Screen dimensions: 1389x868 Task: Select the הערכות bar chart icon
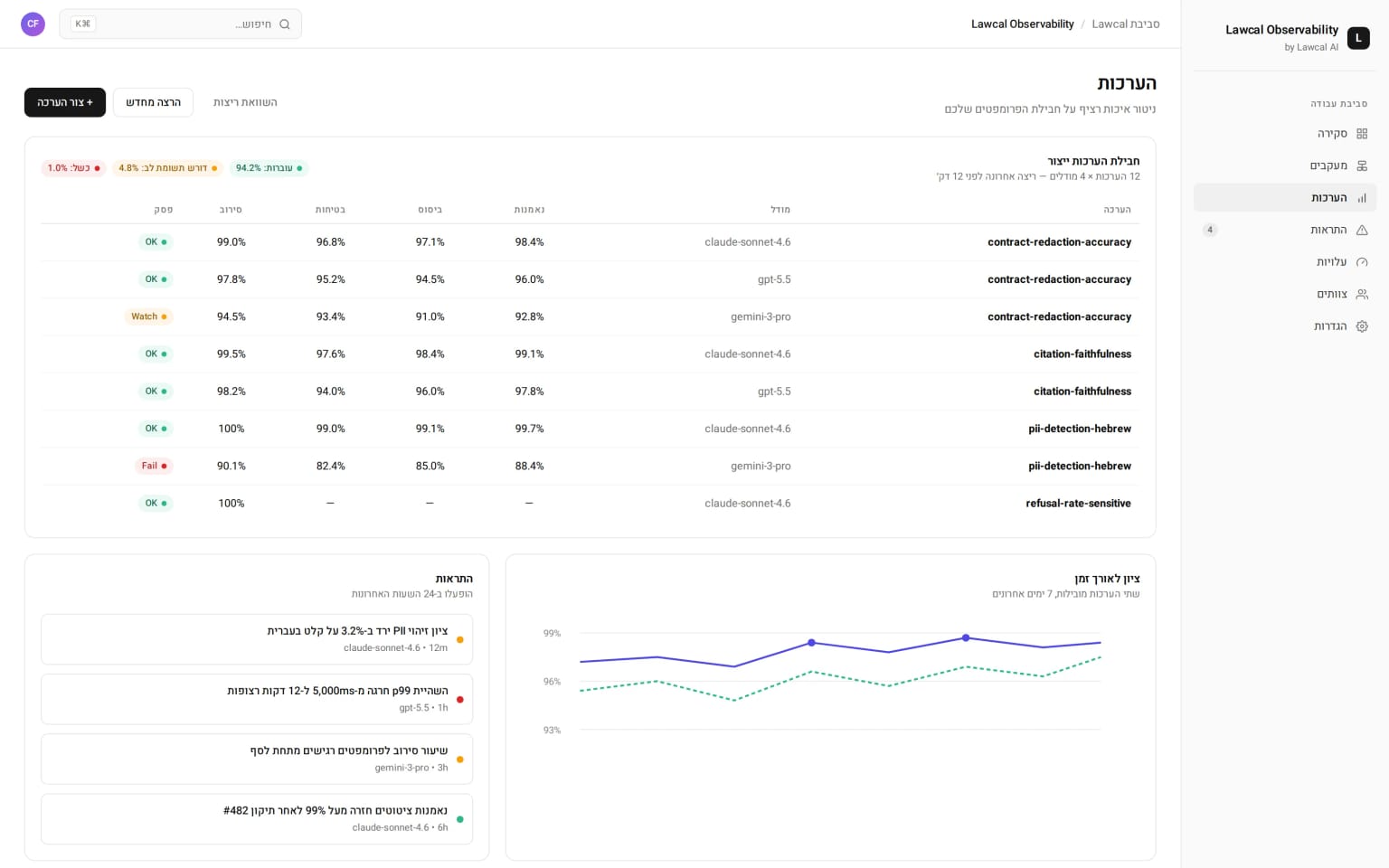pyautogui.click(x=1362, y=198)
